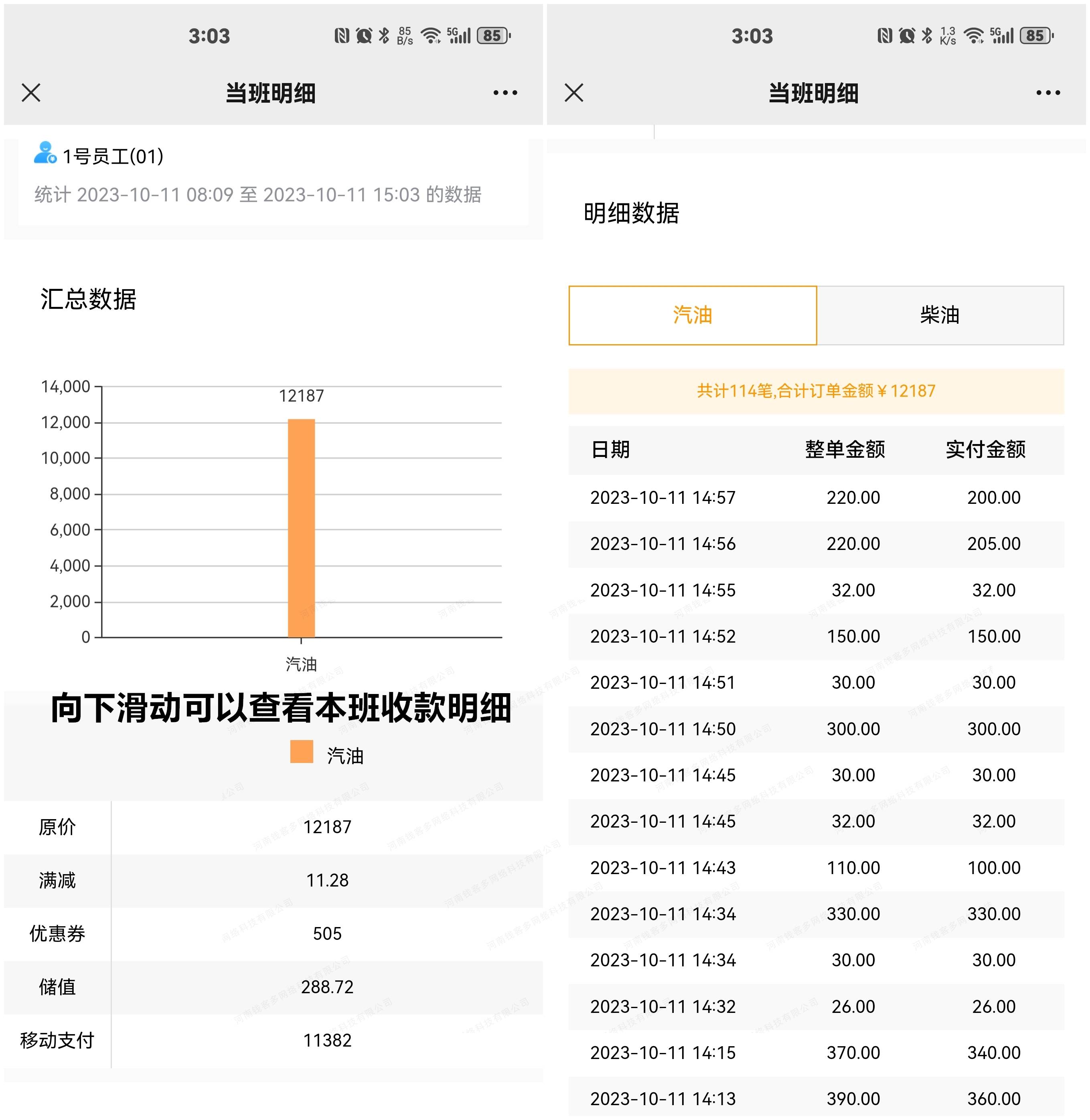Screen dimensions: 1090x1120
Task: Toggle the orange 汽油 chart legend swatch
Action: [x=302, y=752]
